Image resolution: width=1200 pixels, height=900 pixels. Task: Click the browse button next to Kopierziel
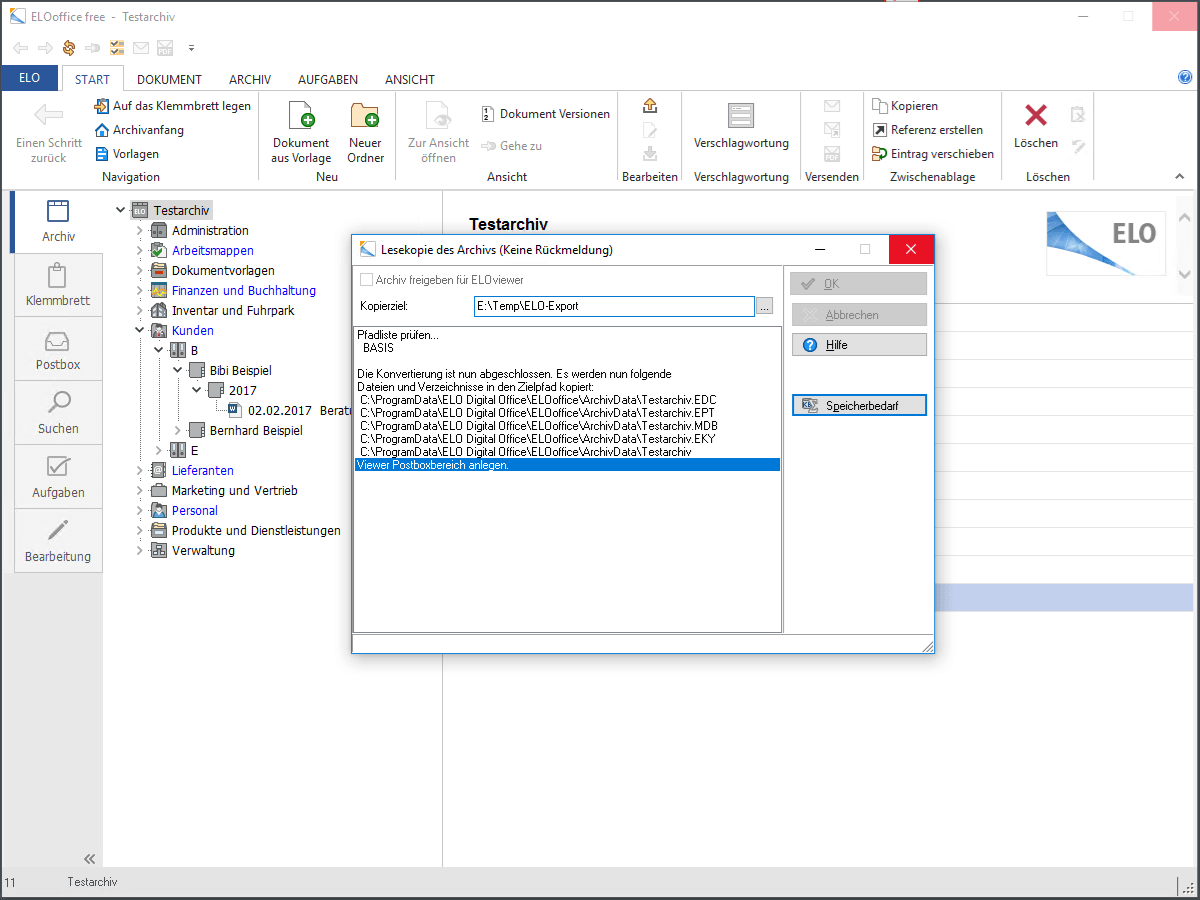[765, 307]
